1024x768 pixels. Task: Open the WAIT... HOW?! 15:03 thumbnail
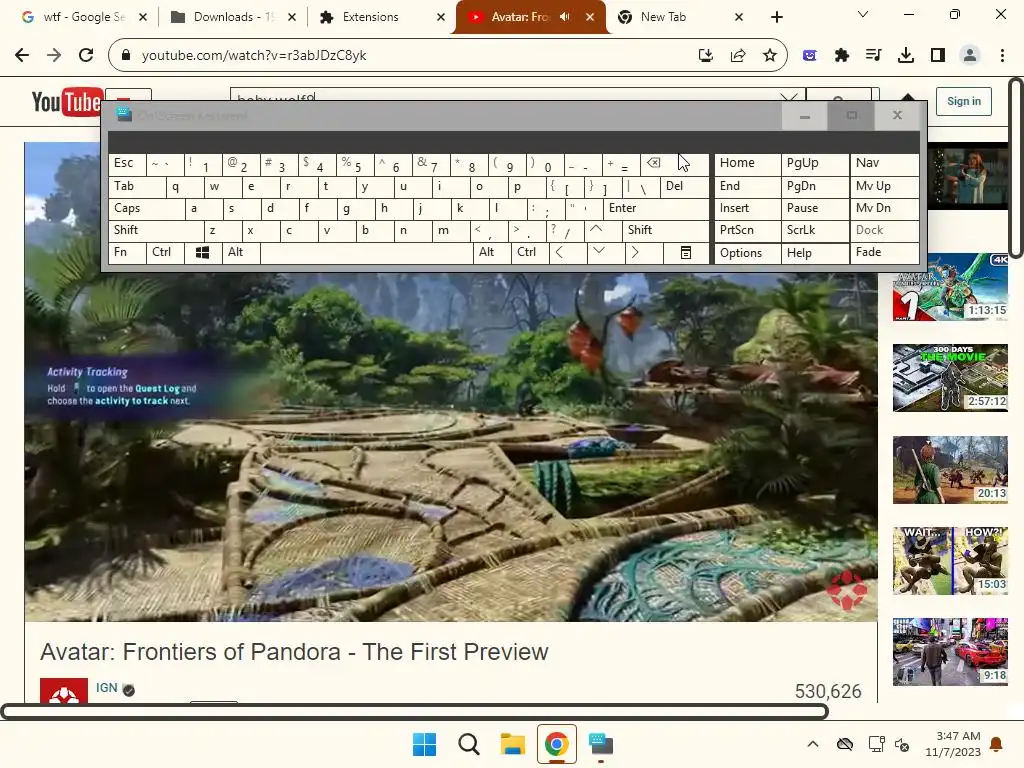[x=950, y=561]
